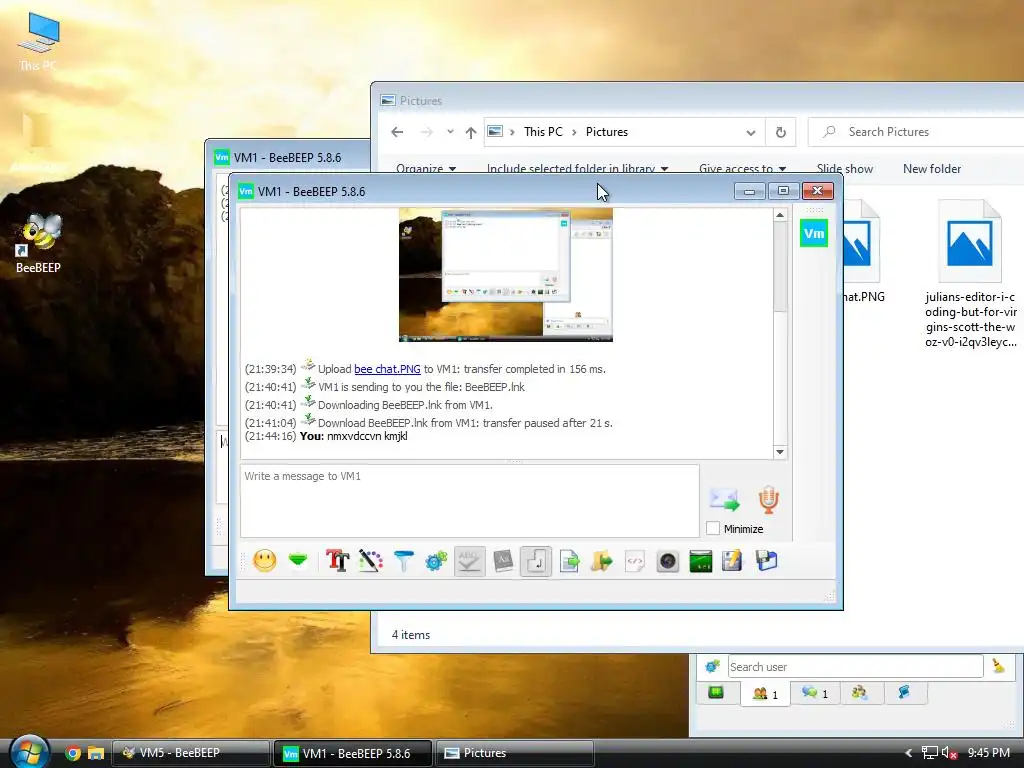Launch Chrome from the taskbar
This screenshot has height=768, width=1024.
[x=73, y=753]
